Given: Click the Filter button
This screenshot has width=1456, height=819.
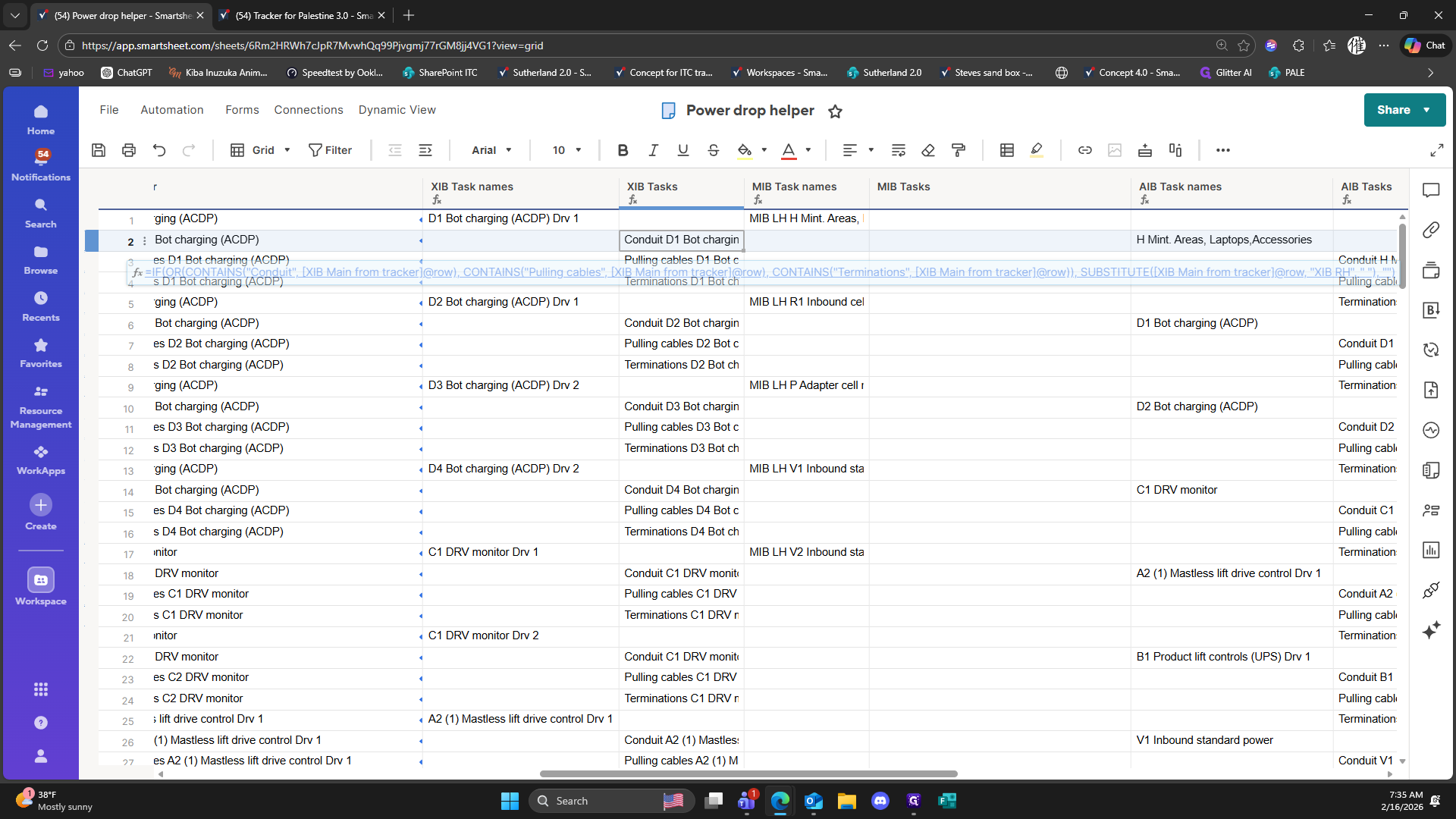Looking at the screenshot, I should pyautogui.click(x=330, y=150).
